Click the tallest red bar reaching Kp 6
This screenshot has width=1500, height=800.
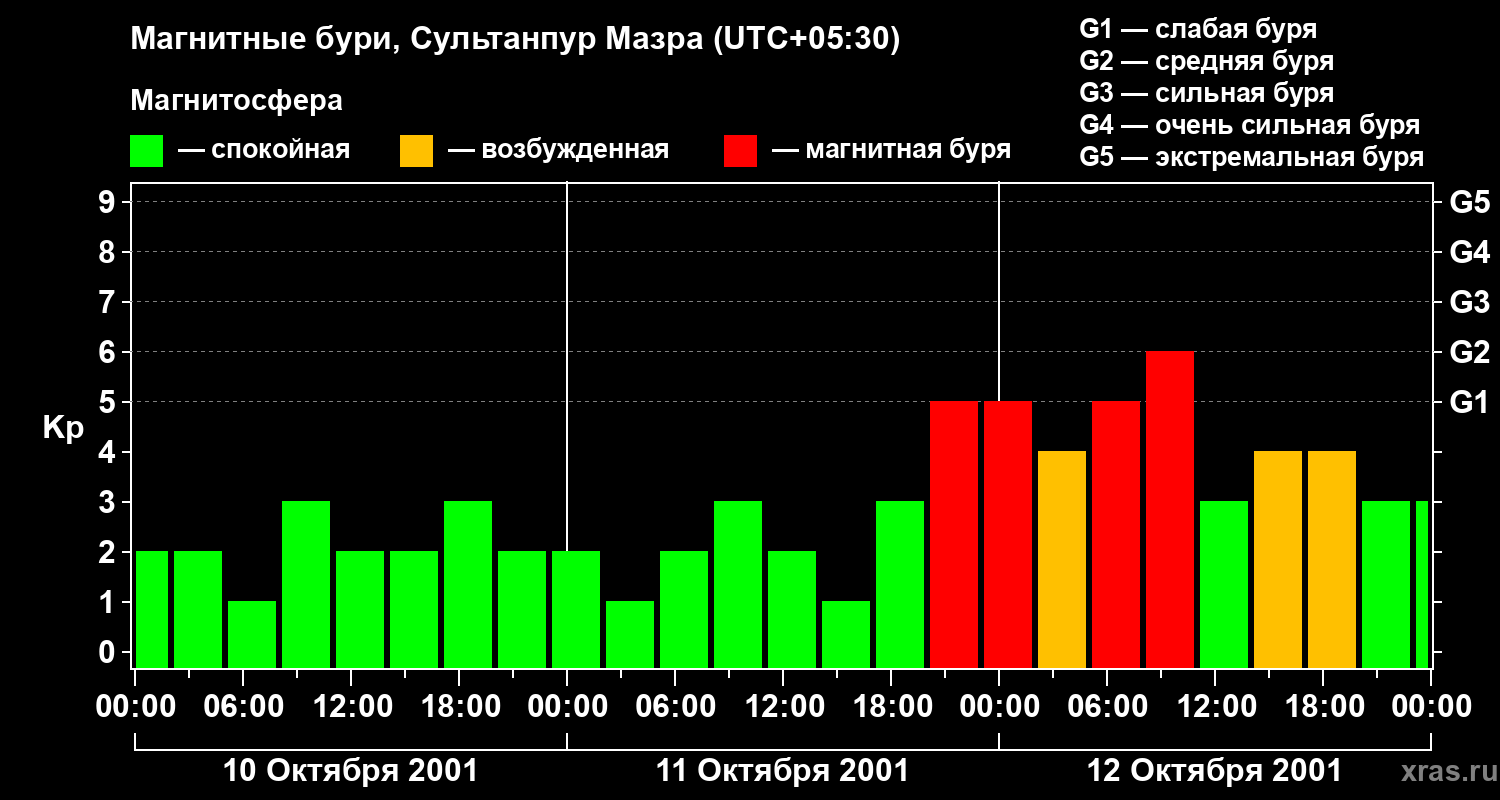pos(1170,510)
